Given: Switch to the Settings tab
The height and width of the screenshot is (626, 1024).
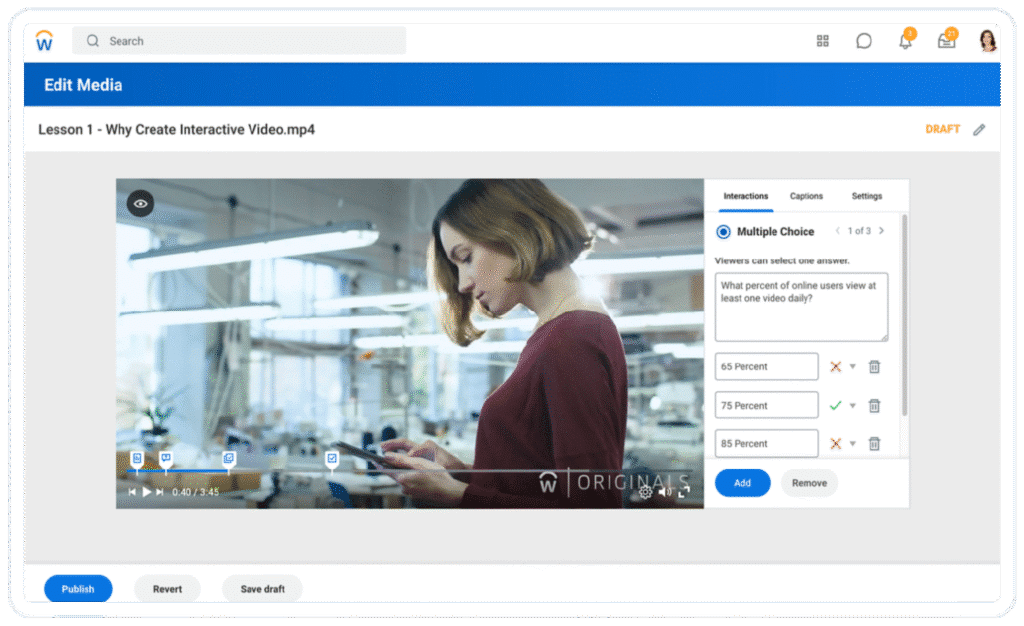Looking at the screenshot, I should coord(867,196).
